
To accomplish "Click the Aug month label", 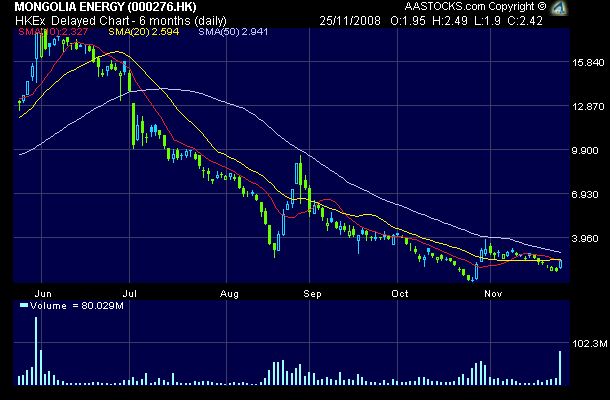I will click(229, 294).
